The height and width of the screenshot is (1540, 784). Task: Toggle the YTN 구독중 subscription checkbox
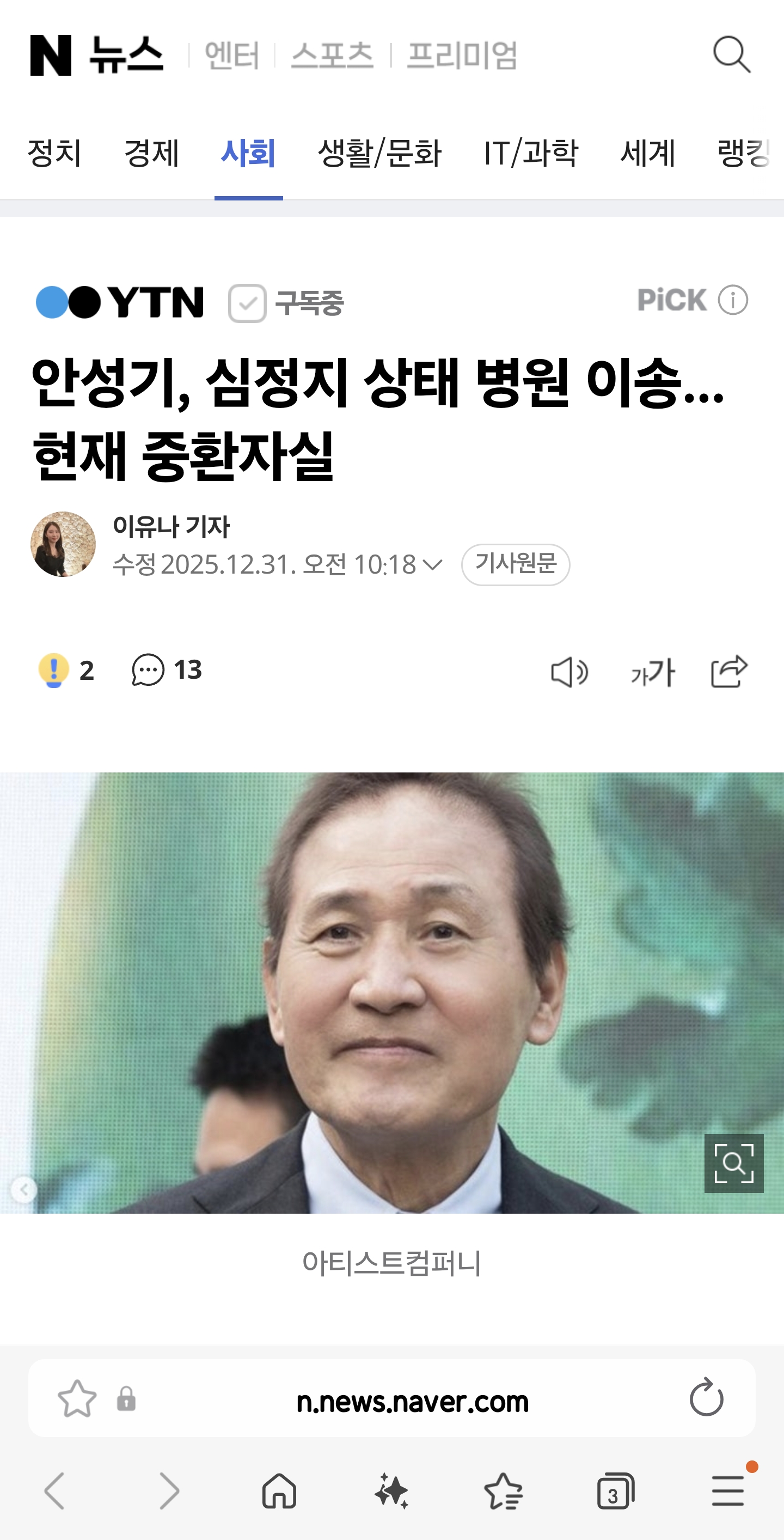247,303
